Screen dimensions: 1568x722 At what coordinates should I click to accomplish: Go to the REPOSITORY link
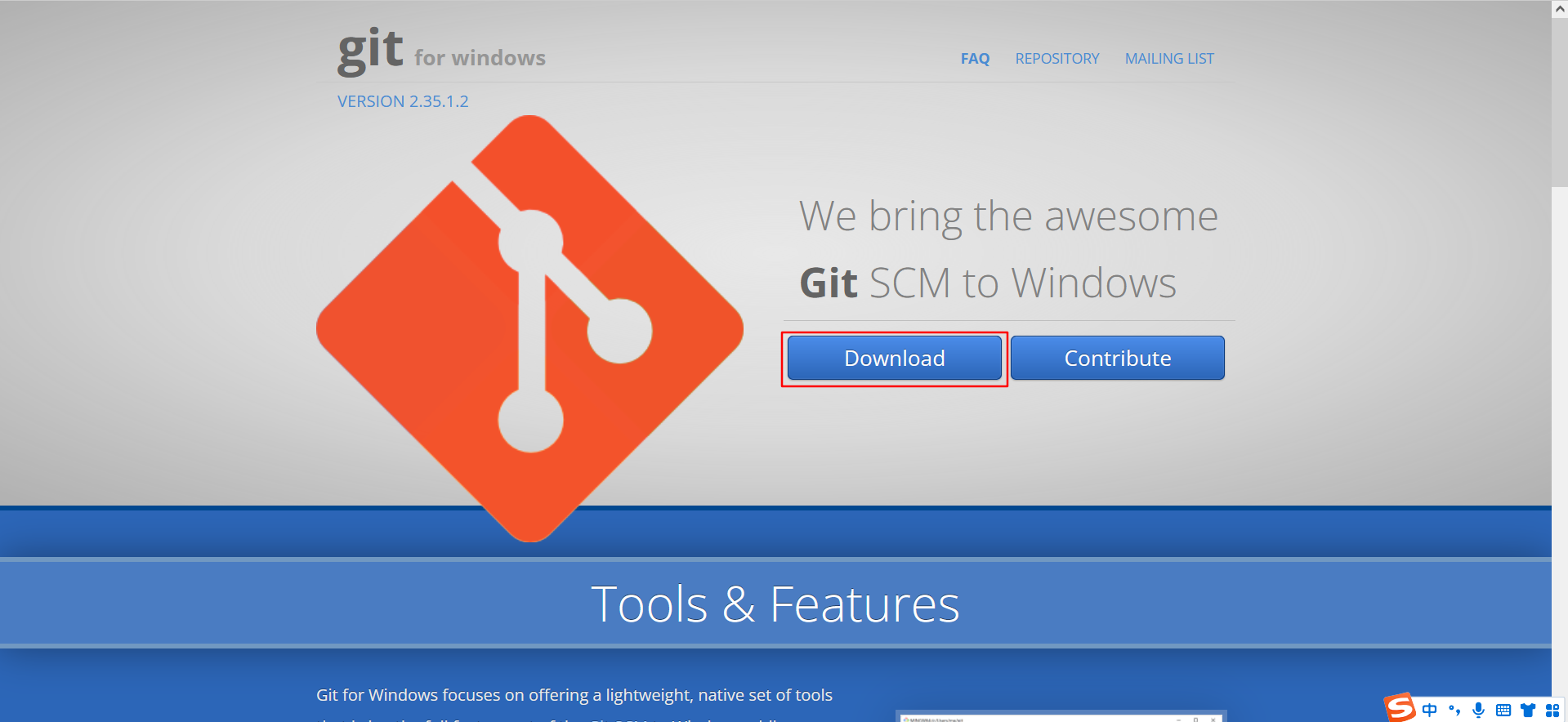coord(1057,59)
